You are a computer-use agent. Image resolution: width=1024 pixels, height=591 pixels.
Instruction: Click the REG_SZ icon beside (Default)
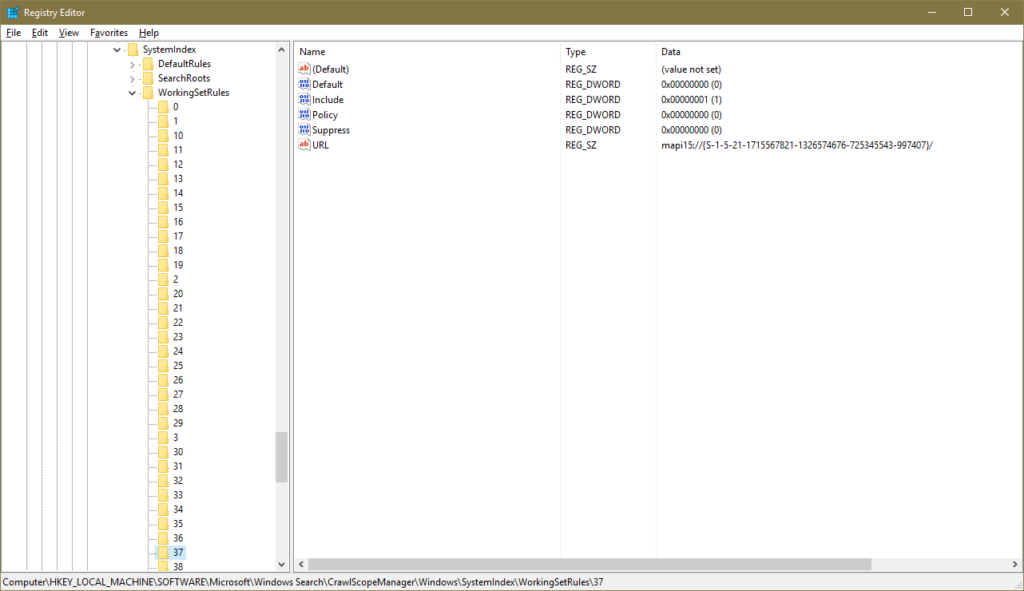tap(303, 68)
